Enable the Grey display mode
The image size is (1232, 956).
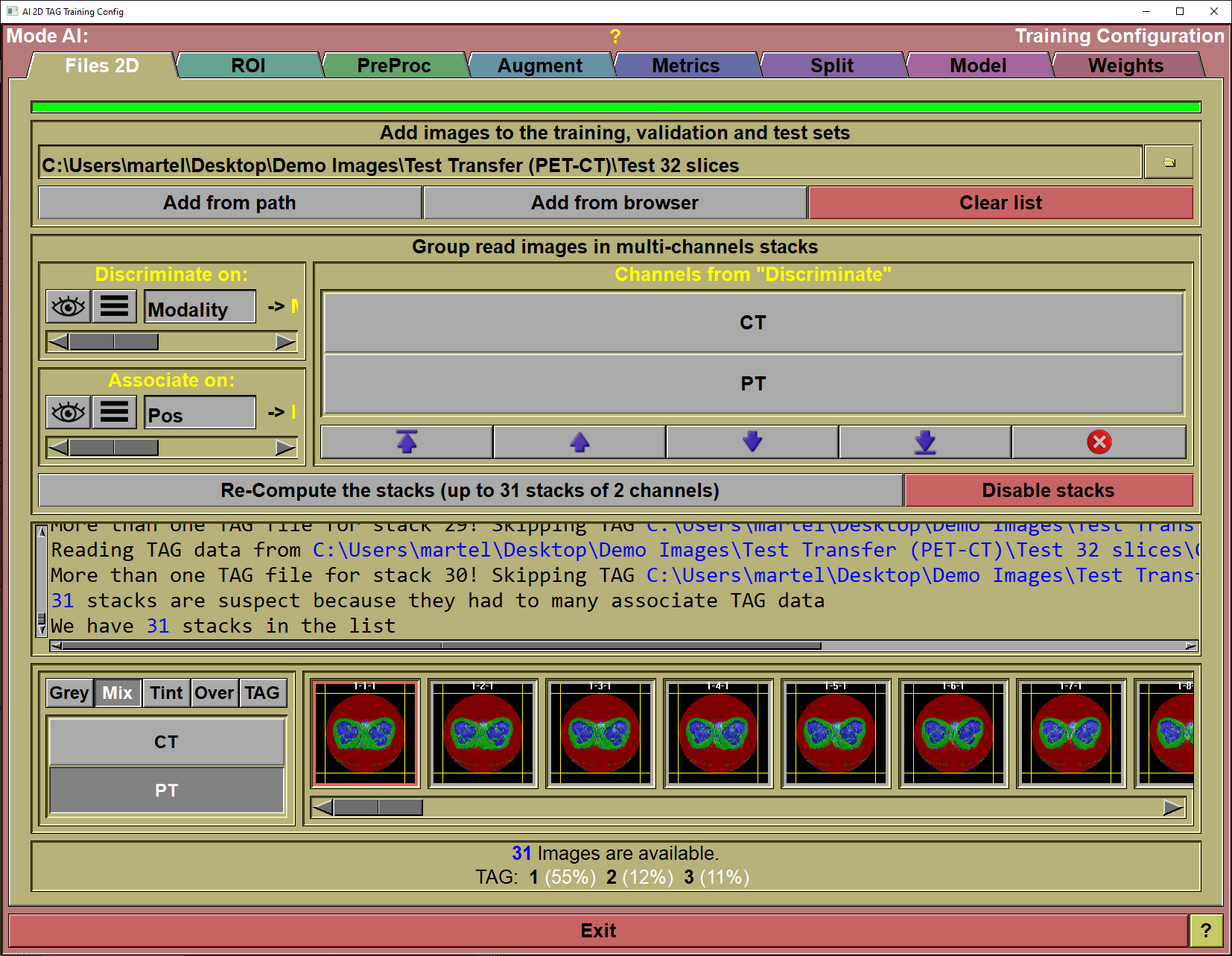[69, 693]
